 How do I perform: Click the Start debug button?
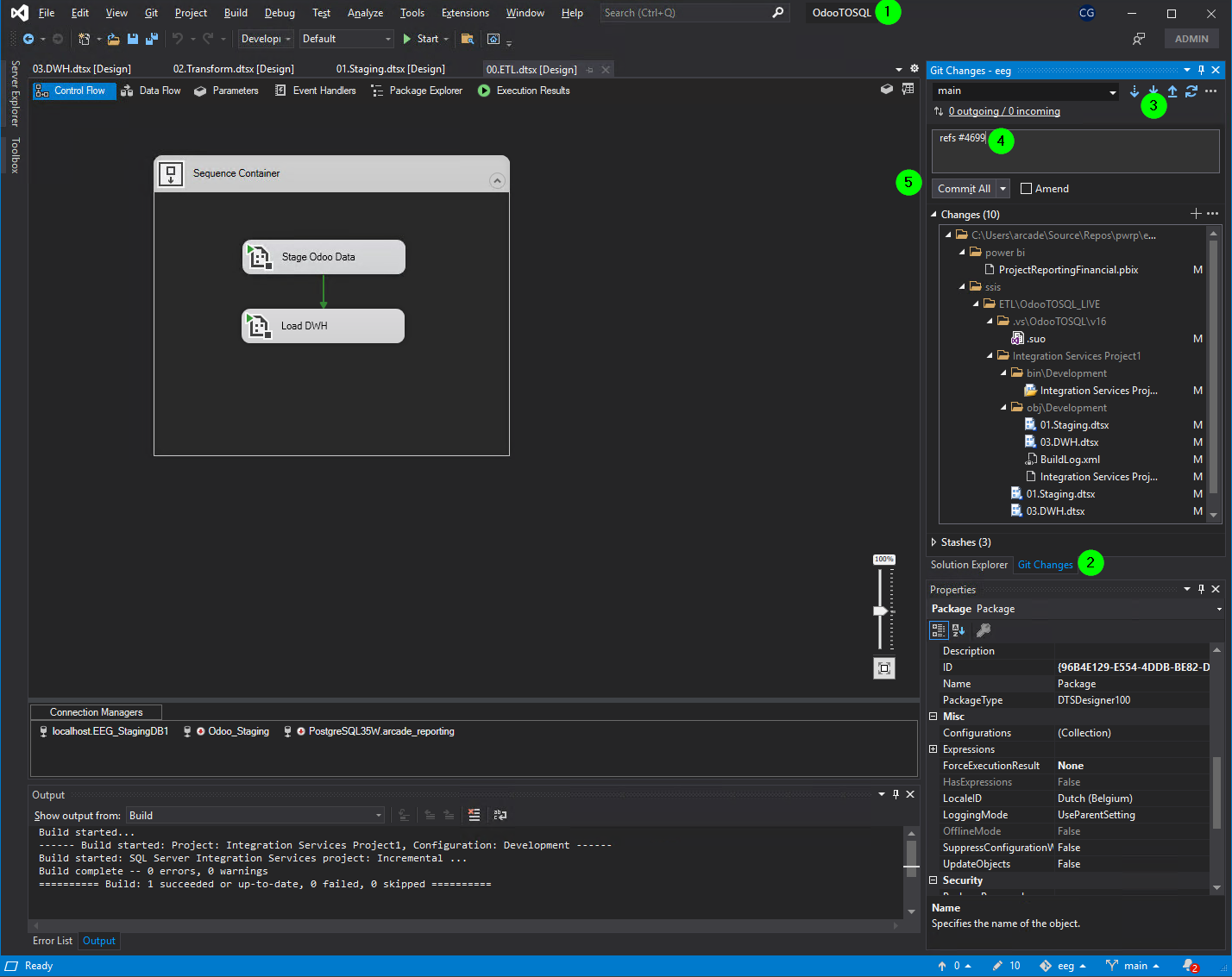point(420,39)
